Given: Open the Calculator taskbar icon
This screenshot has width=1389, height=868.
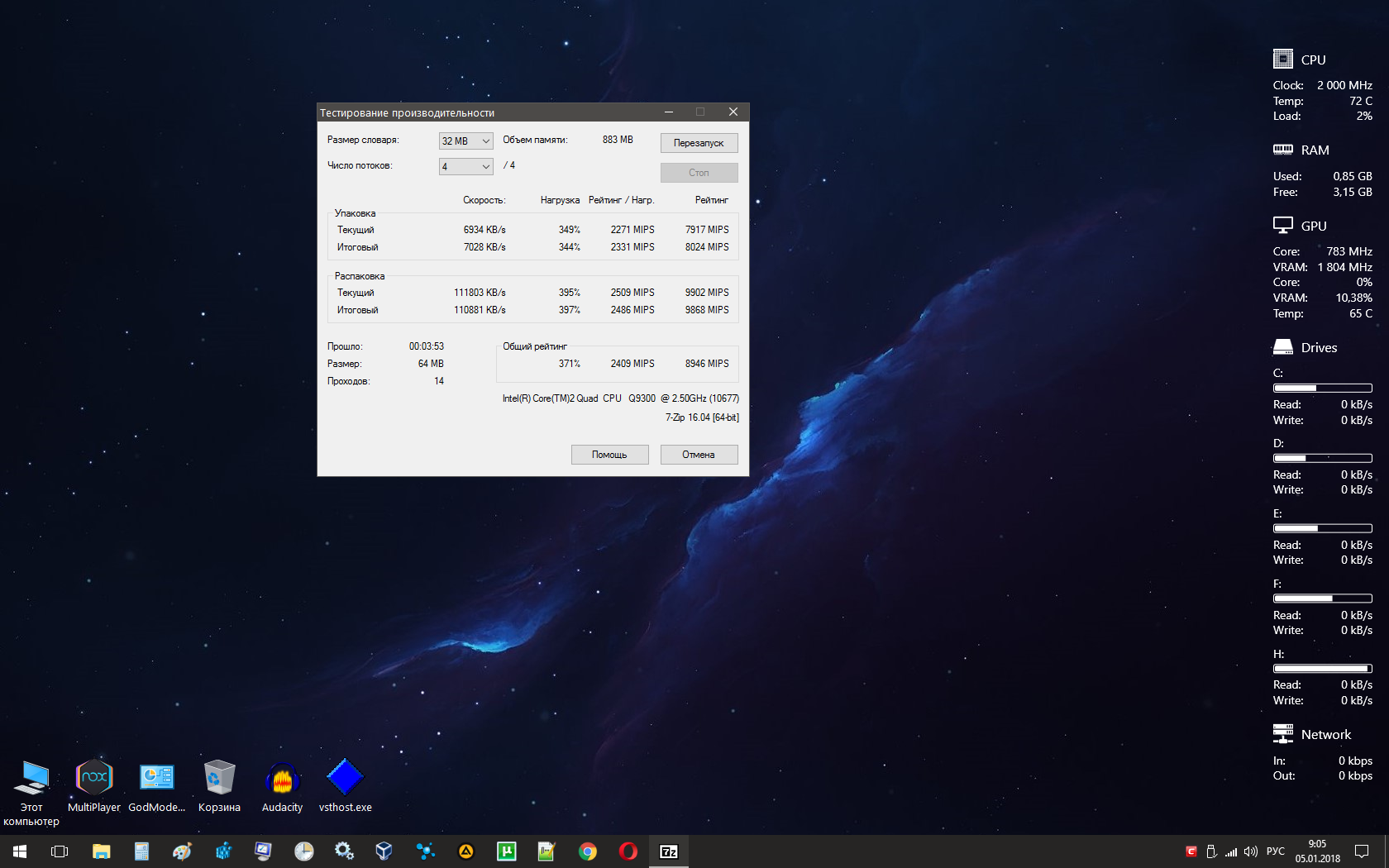Looking at the screenshot, I should (x=141, y=851).
